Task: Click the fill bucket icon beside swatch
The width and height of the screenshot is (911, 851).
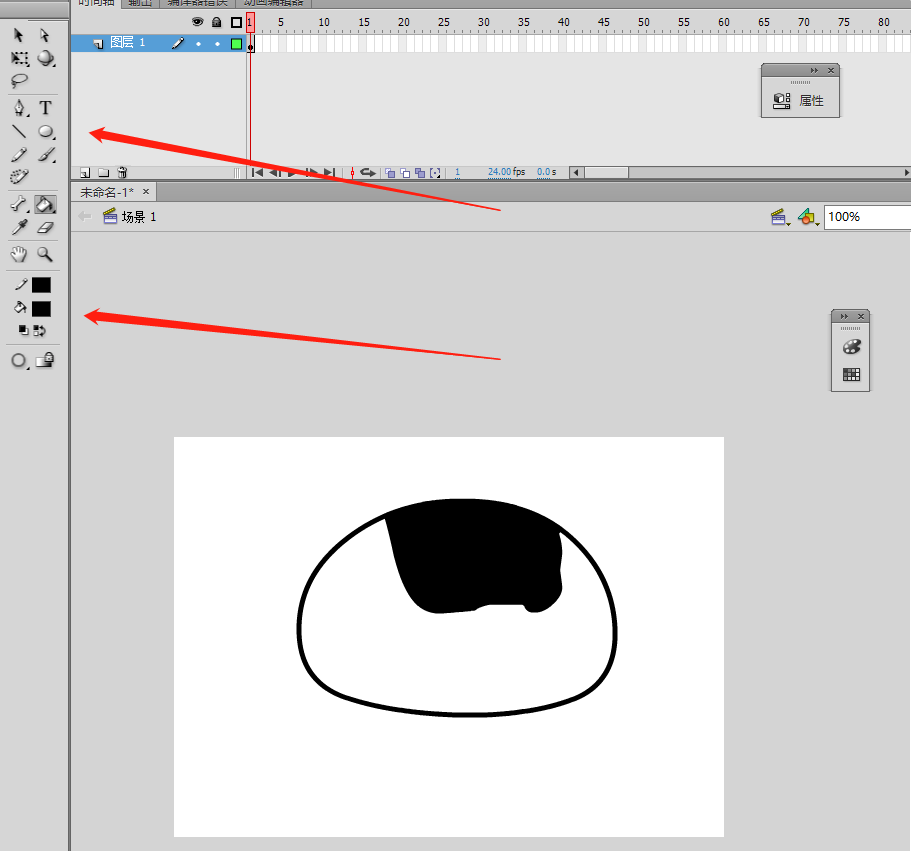Action: (20, 307)
